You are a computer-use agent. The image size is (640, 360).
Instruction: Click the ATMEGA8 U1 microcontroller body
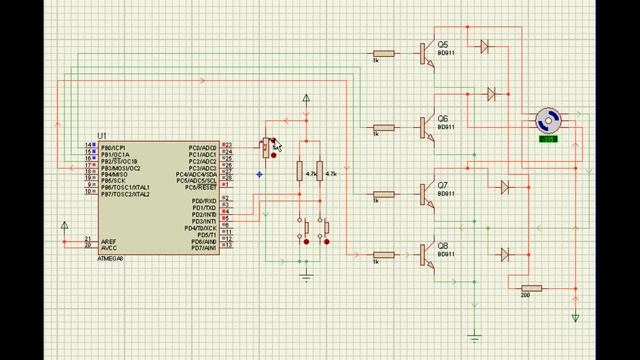pos(158,198)
